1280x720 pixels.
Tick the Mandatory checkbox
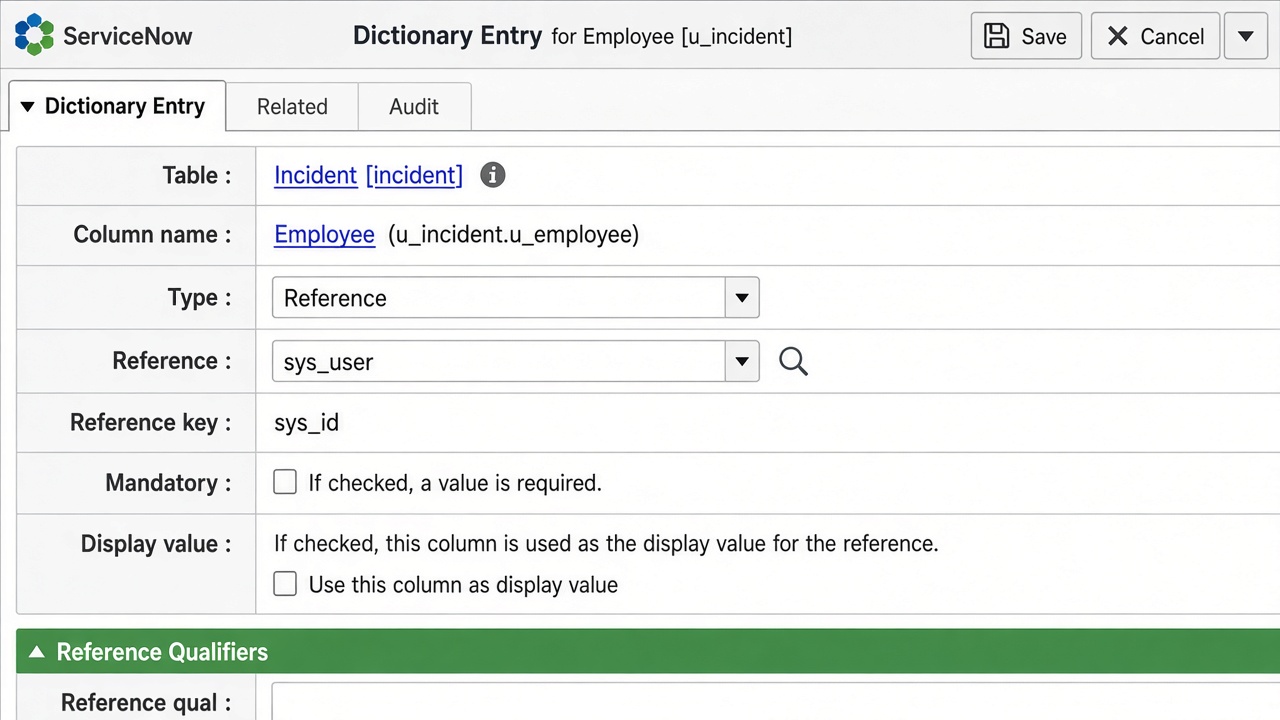285,482
